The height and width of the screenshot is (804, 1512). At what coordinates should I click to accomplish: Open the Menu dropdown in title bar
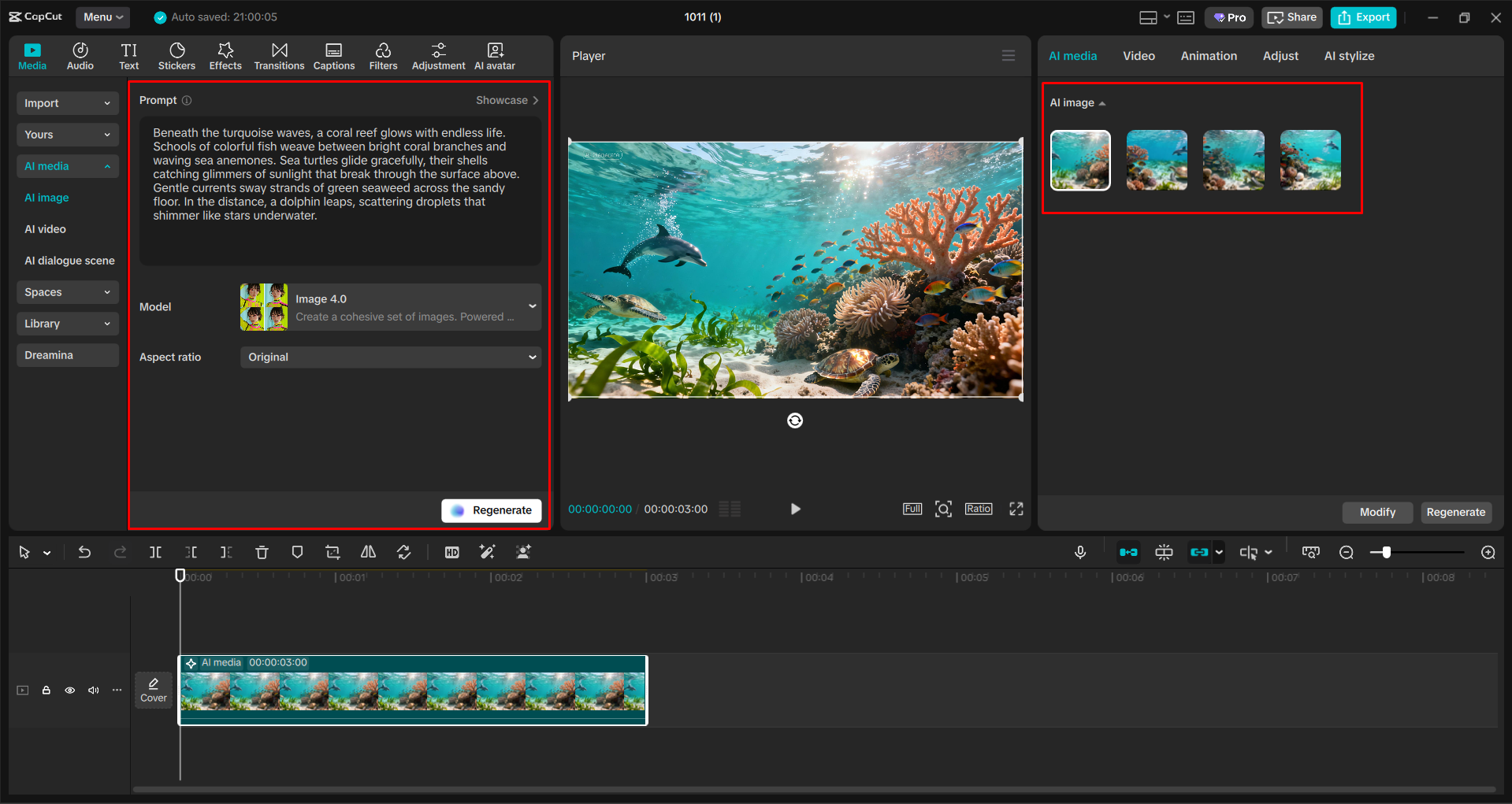pyautogui.click(x=102, y=17)
